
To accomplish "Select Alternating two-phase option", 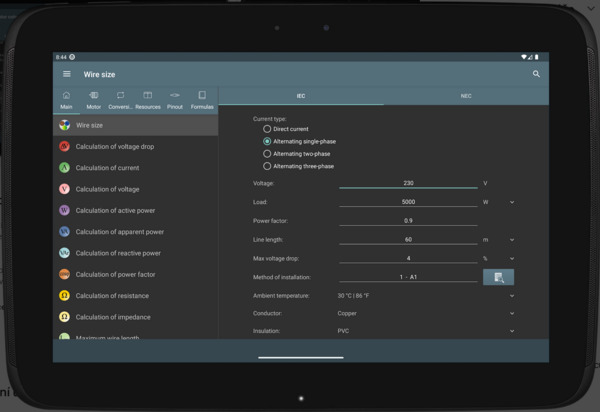I will (x=267, y=154).
